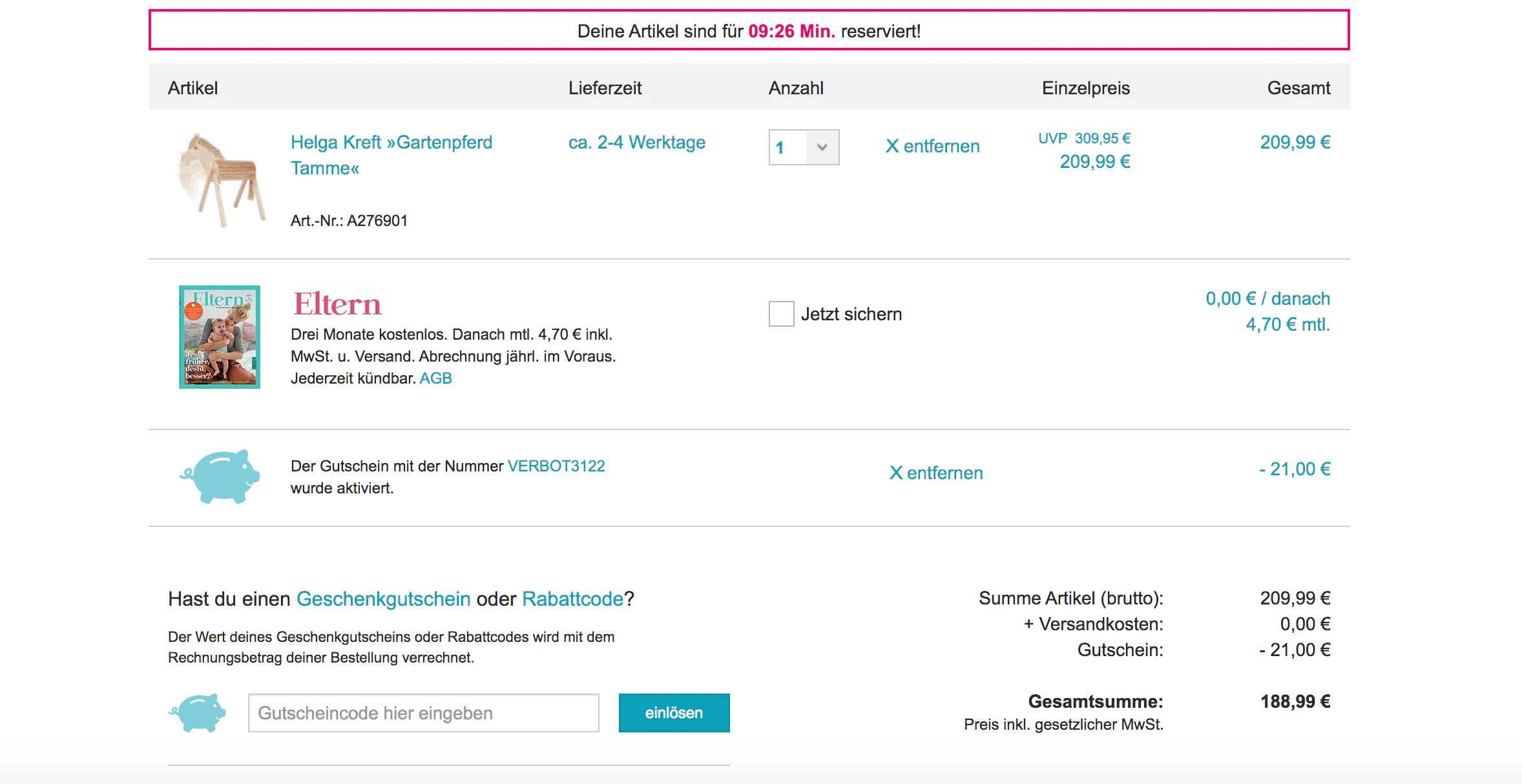Click the Eltern magazine cover image
The width and height of the screenshot is (1522, 784).
(x=220, y=337)
